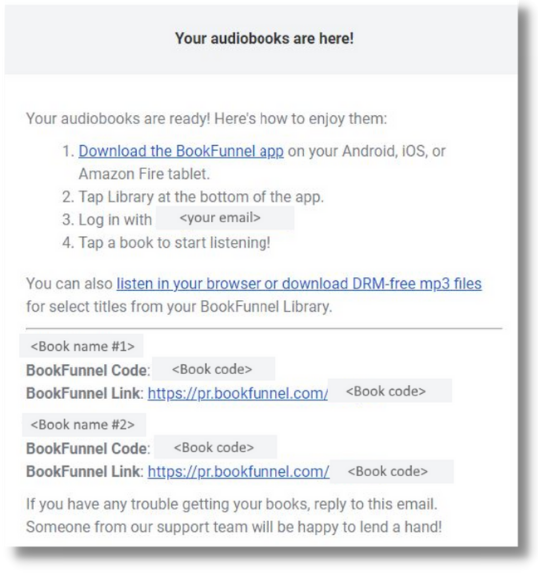Click the first BookFunnel Code label
The width and height of the screenshot is (538, 577).
pyautogui.click(x=88, y=371)
